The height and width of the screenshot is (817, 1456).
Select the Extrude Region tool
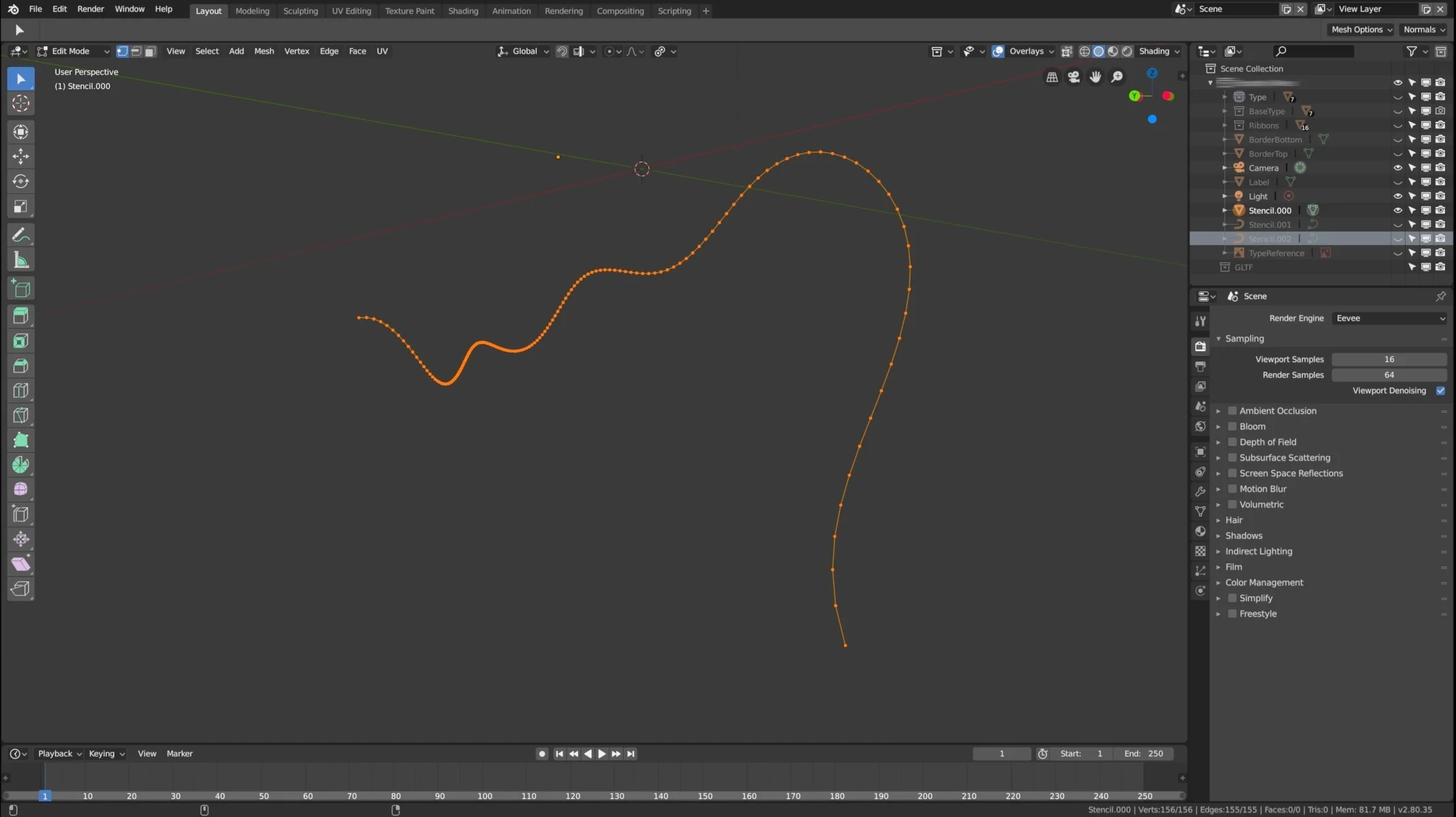coord(20,316)
